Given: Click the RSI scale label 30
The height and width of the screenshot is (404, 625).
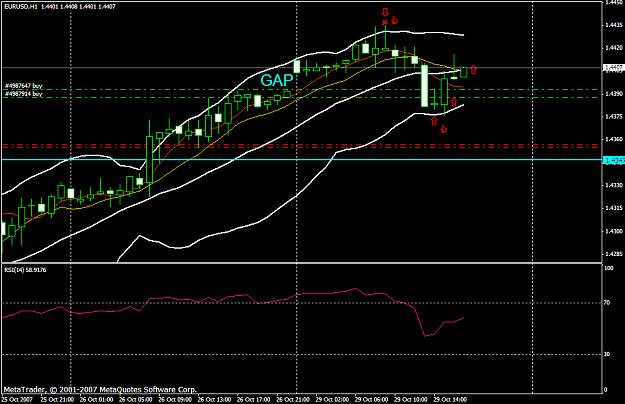Looking at the screenshot, I should (x=607, y=354).
